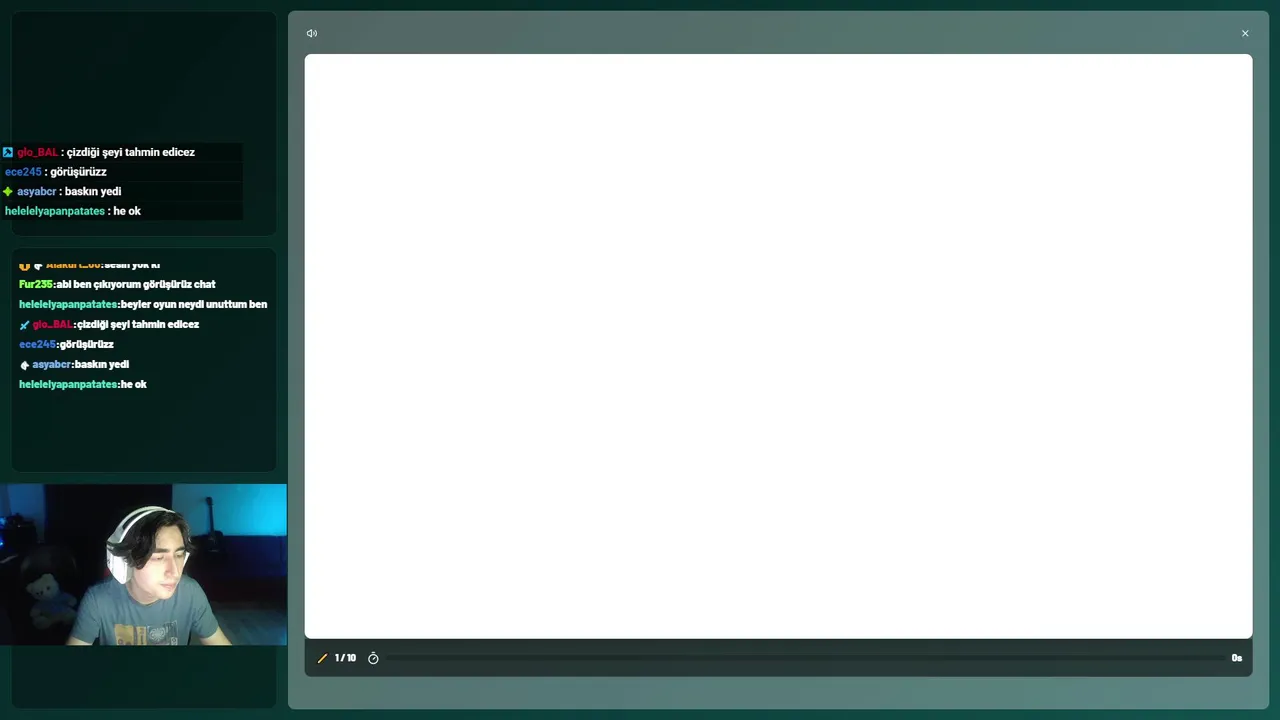This screenshot has width=1280, height=720.
Task: Click the "0s" timer value
Action: point(1237,658)
